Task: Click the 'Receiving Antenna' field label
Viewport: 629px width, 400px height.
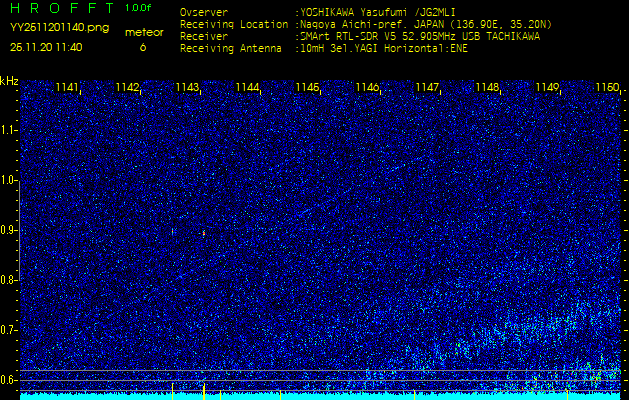Action: 231,49
